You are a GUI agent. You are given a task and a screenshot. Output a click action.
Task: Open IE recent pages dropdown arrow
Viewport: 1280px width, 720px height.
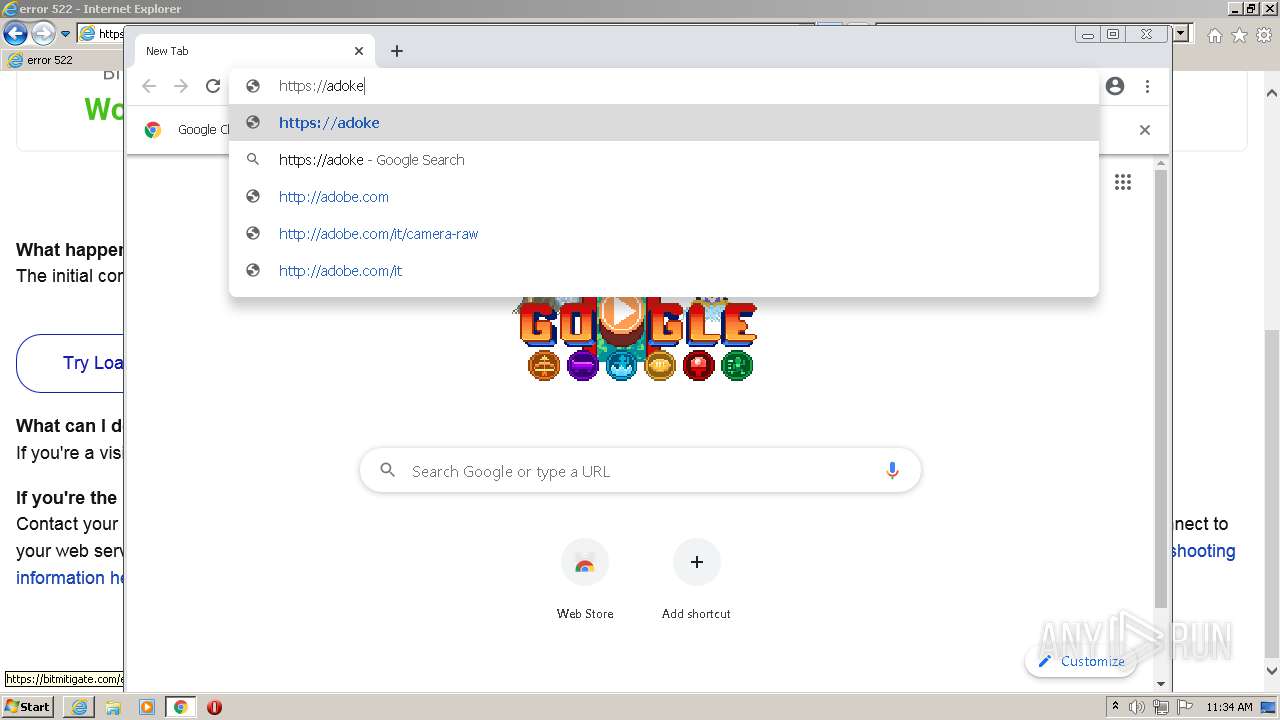click(x=65, y=34)
